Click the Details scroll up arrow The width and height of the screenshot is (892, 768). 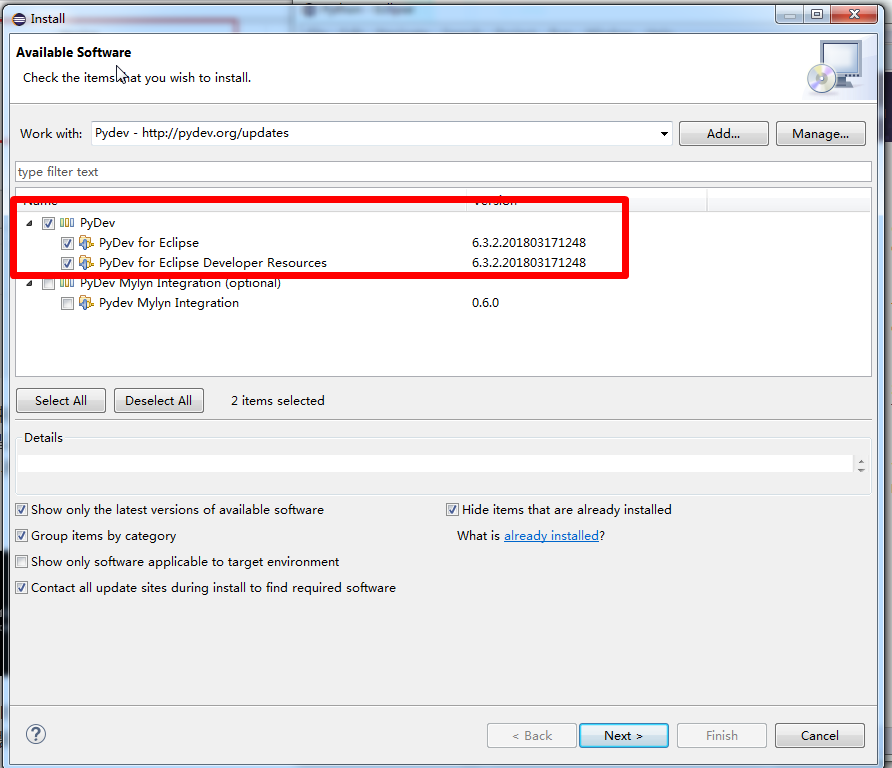point(861,461)
